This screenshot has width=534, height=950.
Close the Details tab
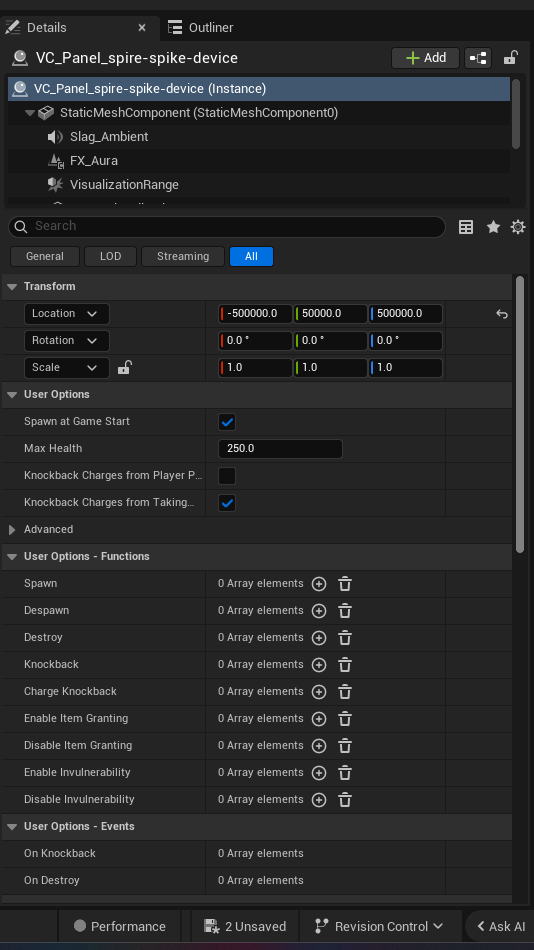coord(142,28)
